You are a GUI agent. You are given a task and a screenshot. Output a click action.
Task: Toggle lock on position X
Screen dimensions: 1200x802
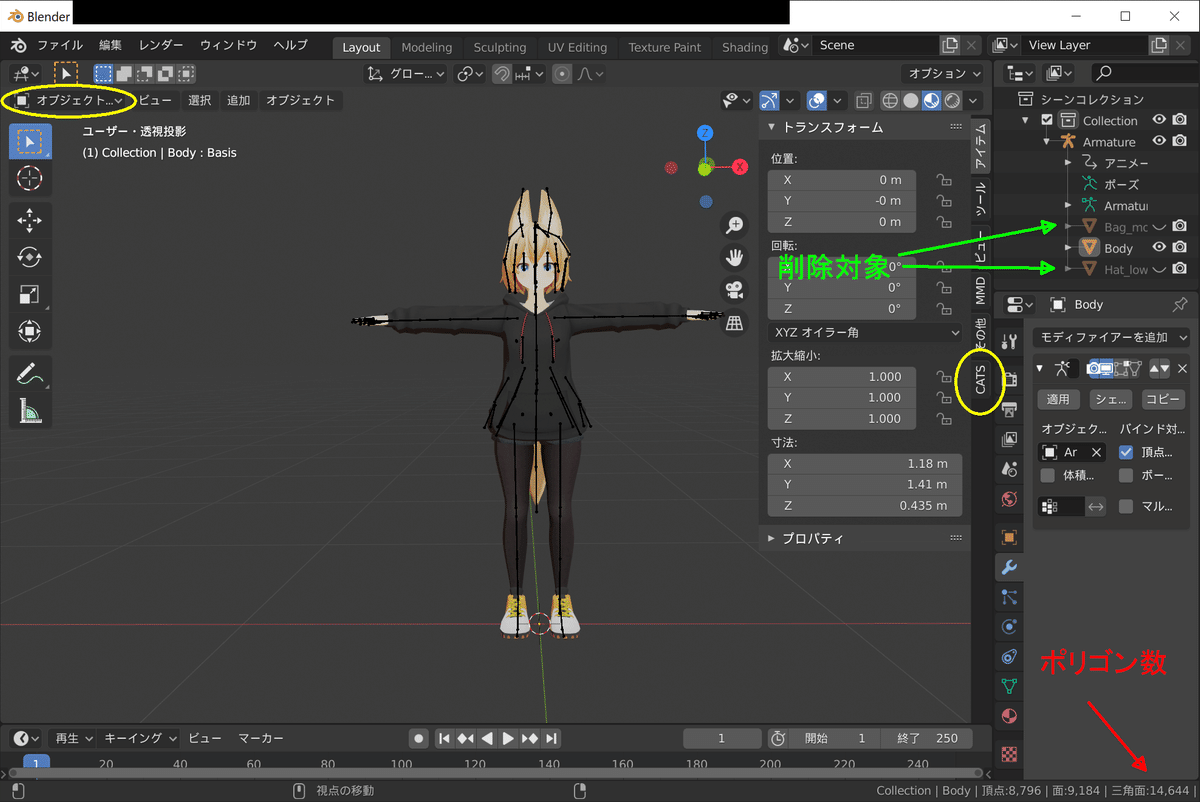pos(942,180)
